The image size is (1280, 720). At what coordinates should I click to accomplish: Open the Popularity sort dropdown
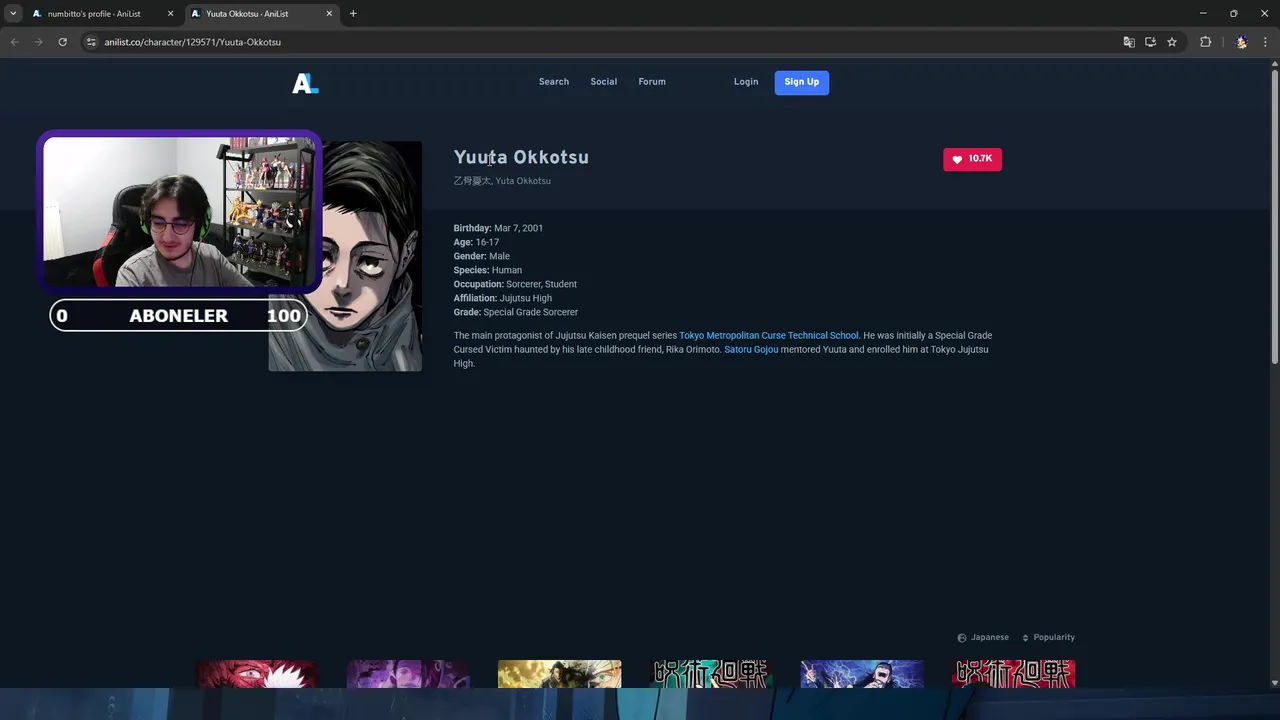pyautogui.click(x=1048, y=637)
